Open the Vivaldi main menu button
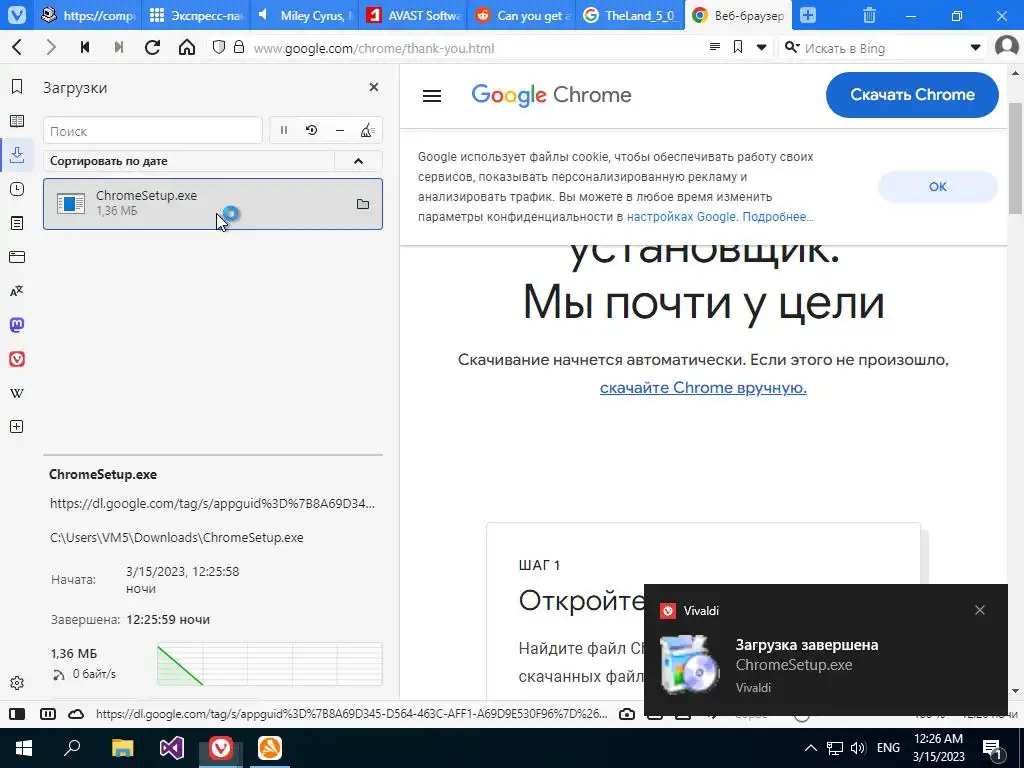 16,14
